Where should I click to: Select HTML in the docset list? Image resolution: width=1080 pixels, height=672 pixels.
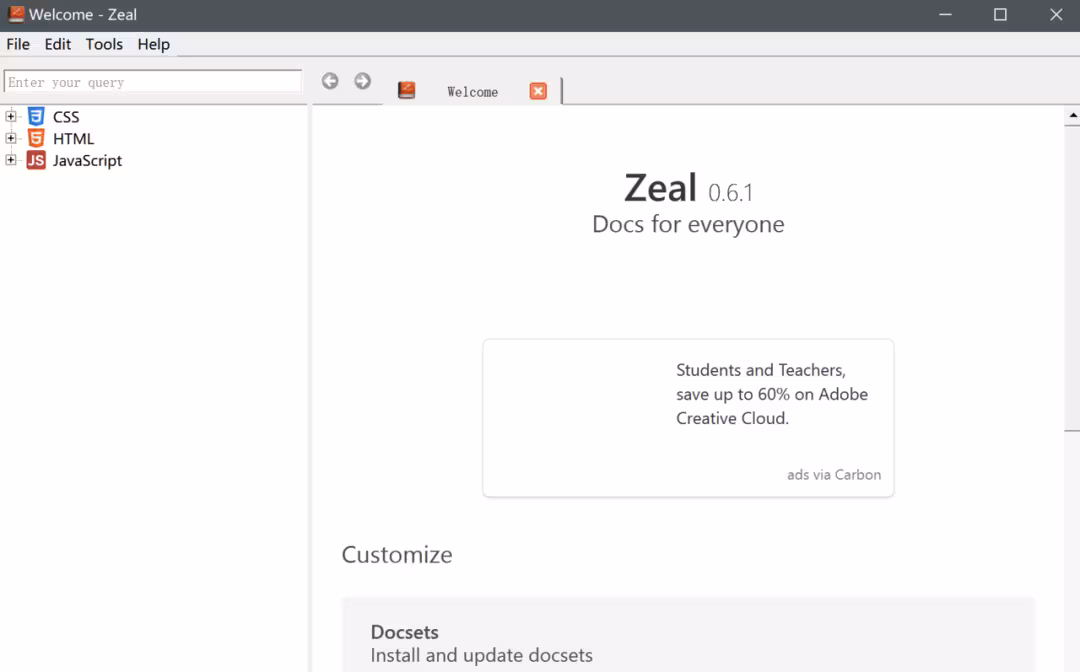tap(74, 139)
